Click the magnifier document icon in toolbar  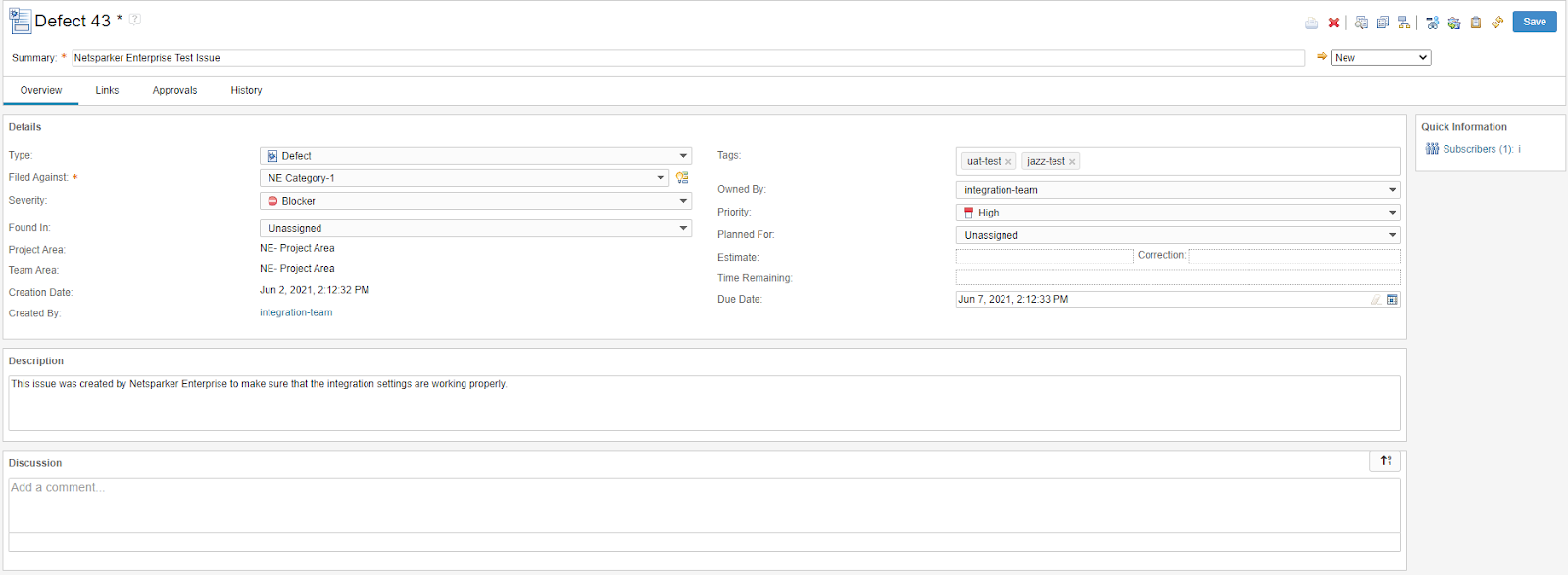click(x=1361, y=23)
